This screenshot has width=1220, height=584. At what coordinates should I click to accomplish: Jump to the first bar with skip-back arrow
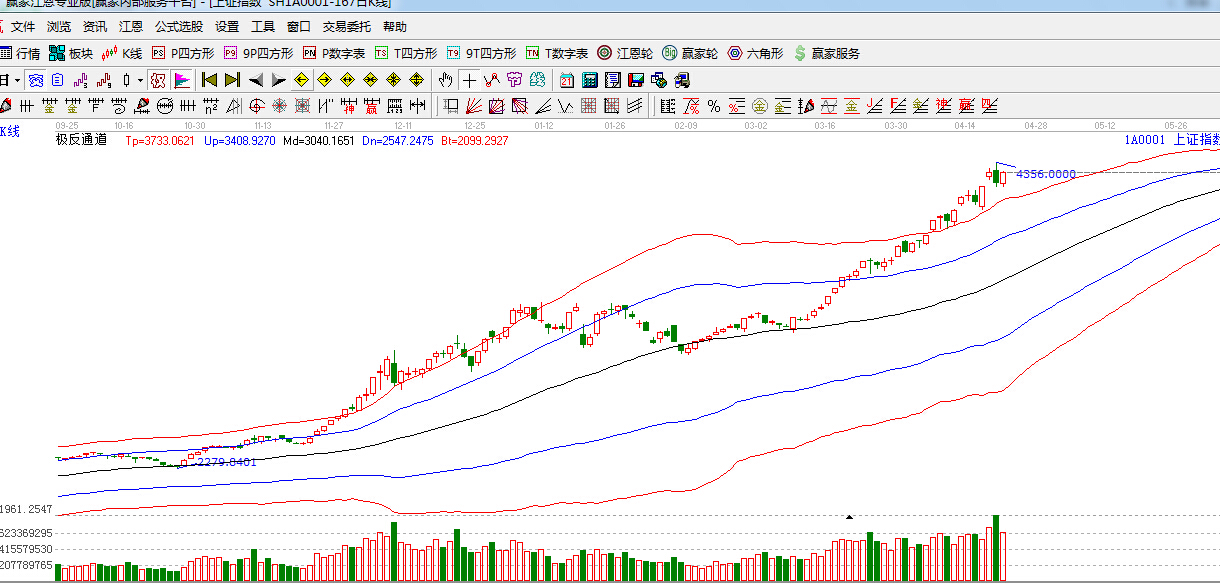pyautogui.click(x=209, y=80)
